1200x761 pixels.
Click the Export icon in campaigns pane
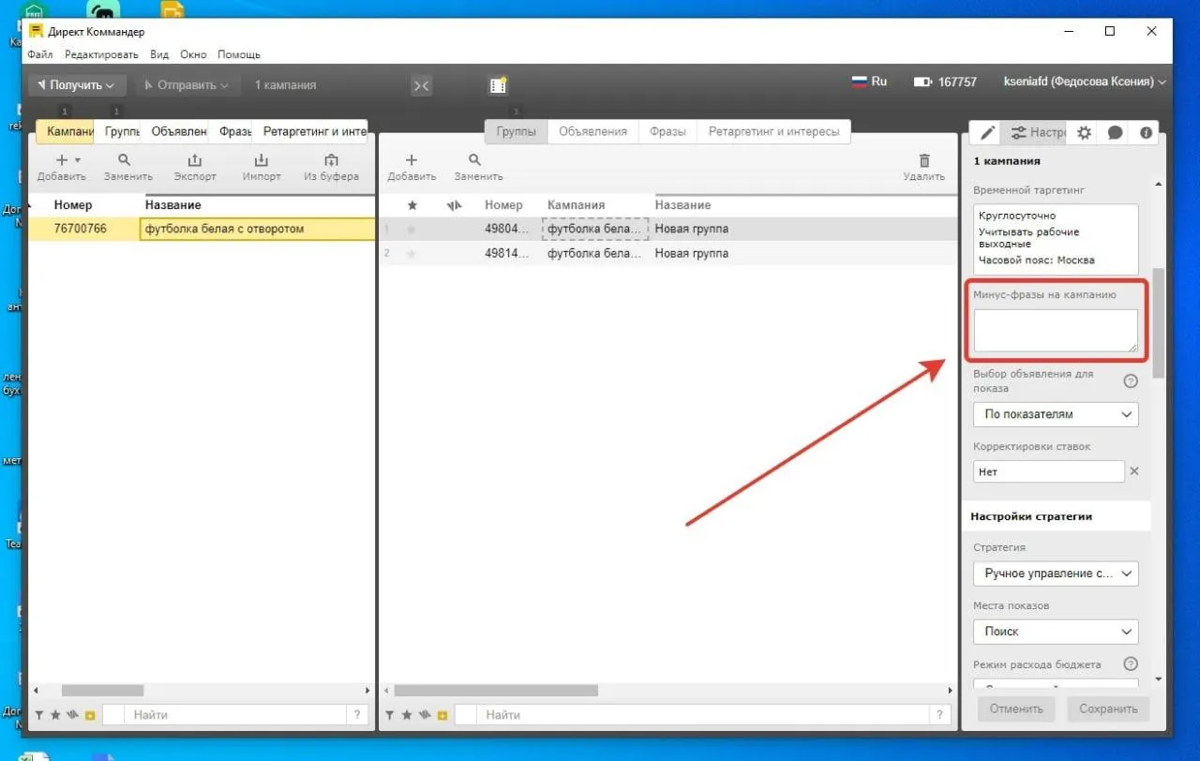pyautogui.click(x=195, y=160)
